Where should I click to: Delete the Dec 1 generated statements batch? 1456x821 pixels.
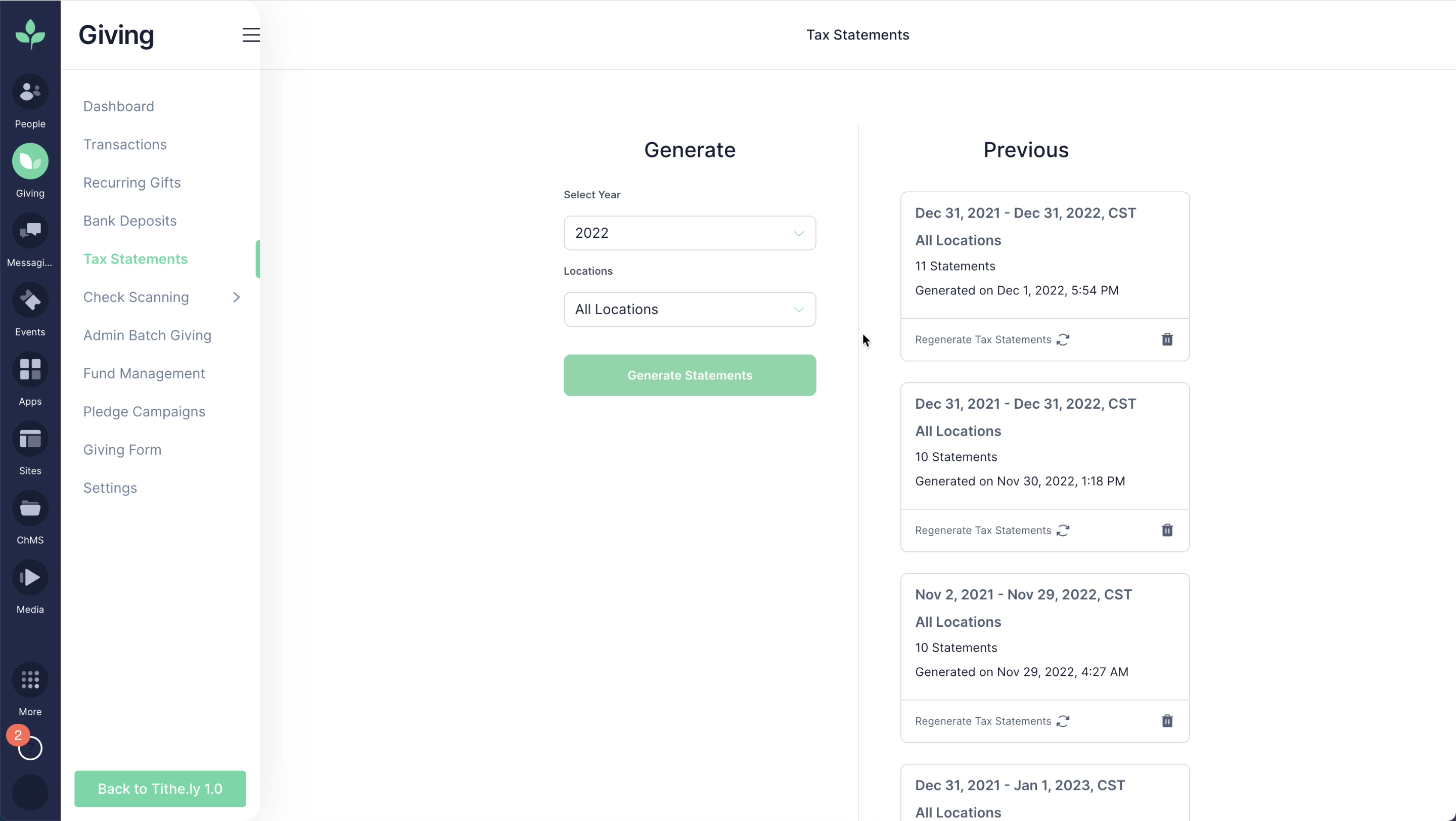click(x=1167, y=339)
